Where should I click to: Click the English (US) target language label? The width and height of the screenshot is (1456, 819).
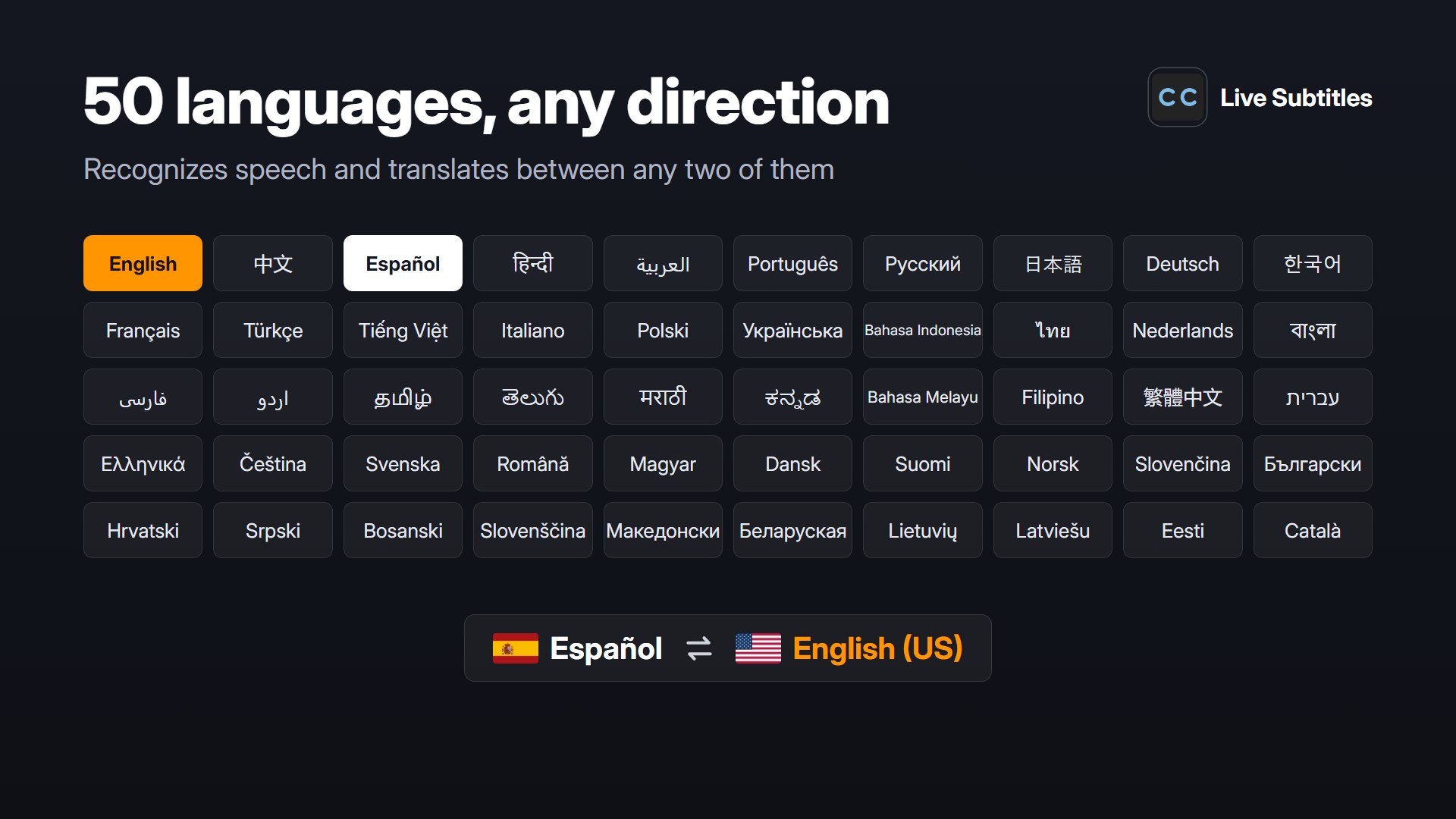[x=877, y=649]
